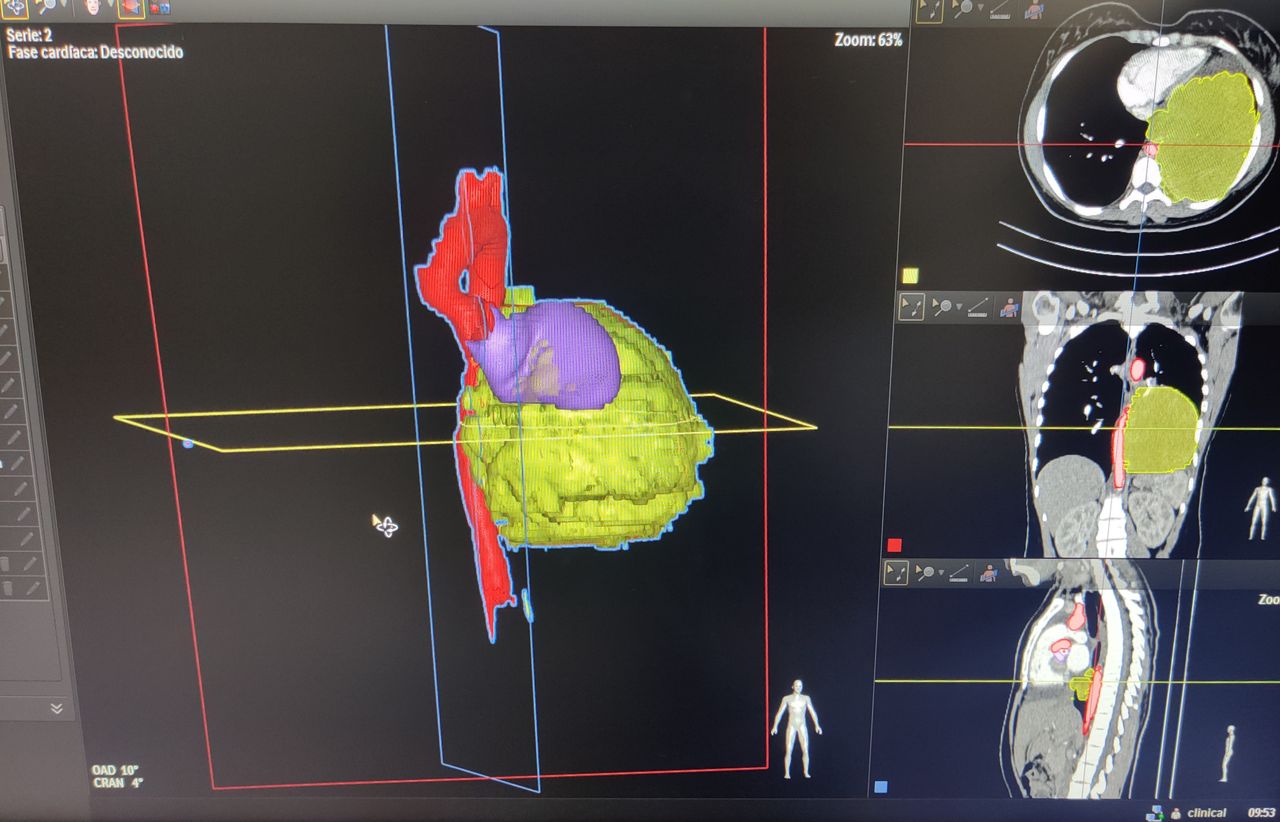Expand the left panel double chevron

(x=56, y=708)
